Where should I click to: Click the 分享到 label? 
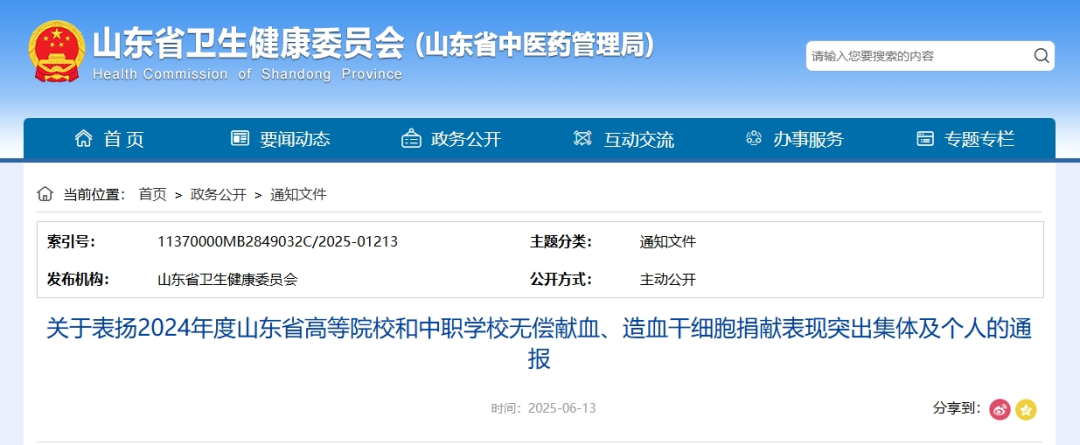pos(957,408)
